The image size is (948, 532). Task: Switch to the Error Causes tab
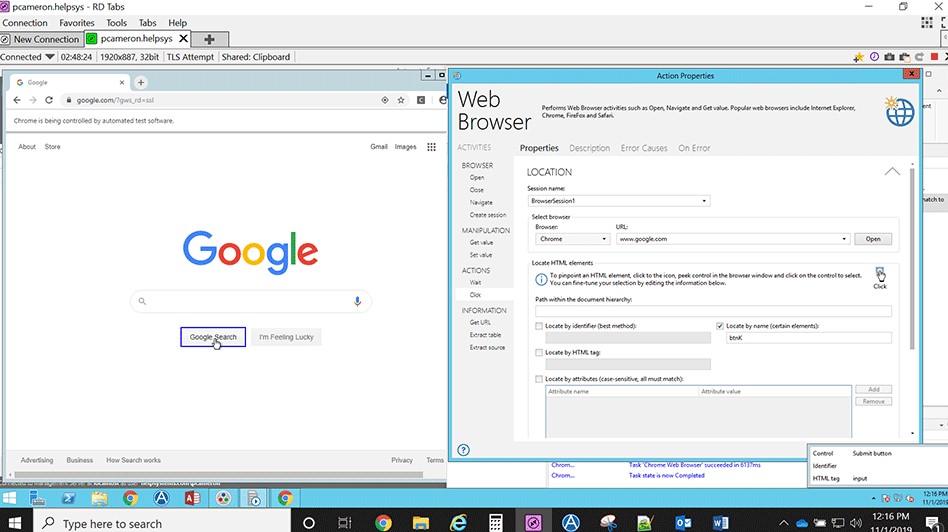click(x=644, y=148)
